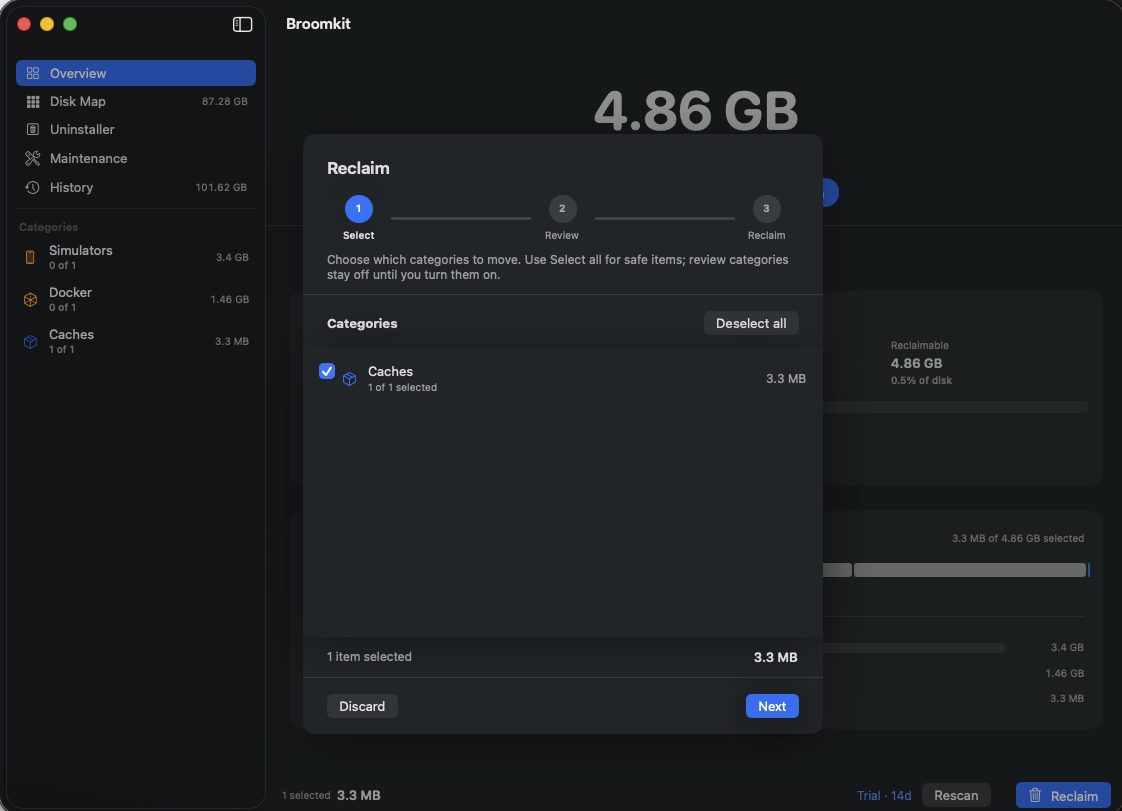Viewport: 1122px width, 811px height.
Task: Click the Caches row in dialog list
Action: 562,379
